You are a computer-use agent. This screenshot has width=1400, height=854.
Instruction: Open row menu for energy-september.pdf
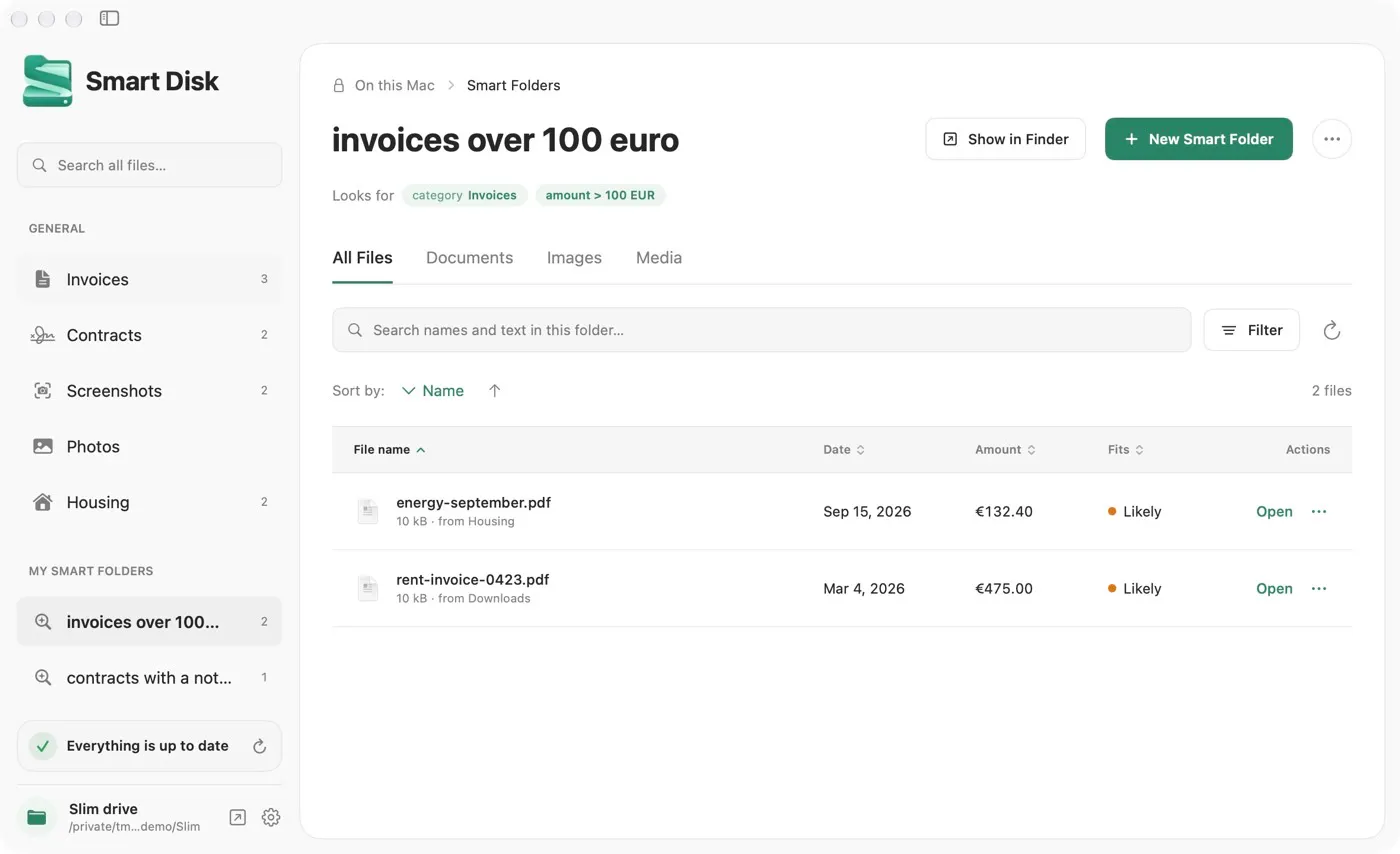coord(1319,511)
